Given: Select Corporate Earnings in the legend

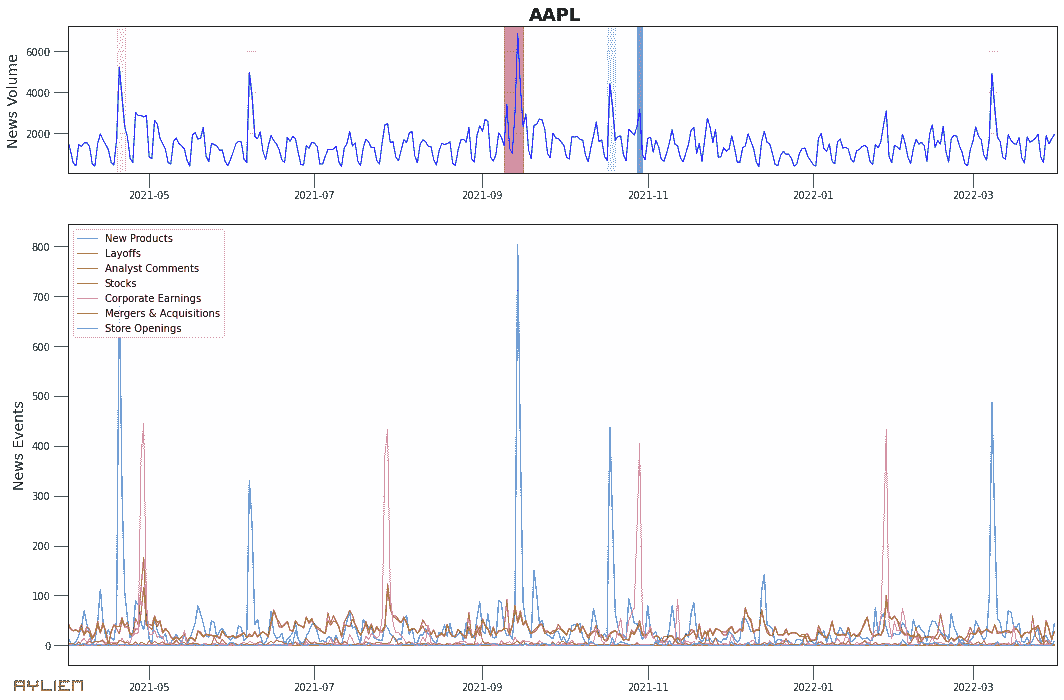Looking at the screenshot, I should pos(152,299).
